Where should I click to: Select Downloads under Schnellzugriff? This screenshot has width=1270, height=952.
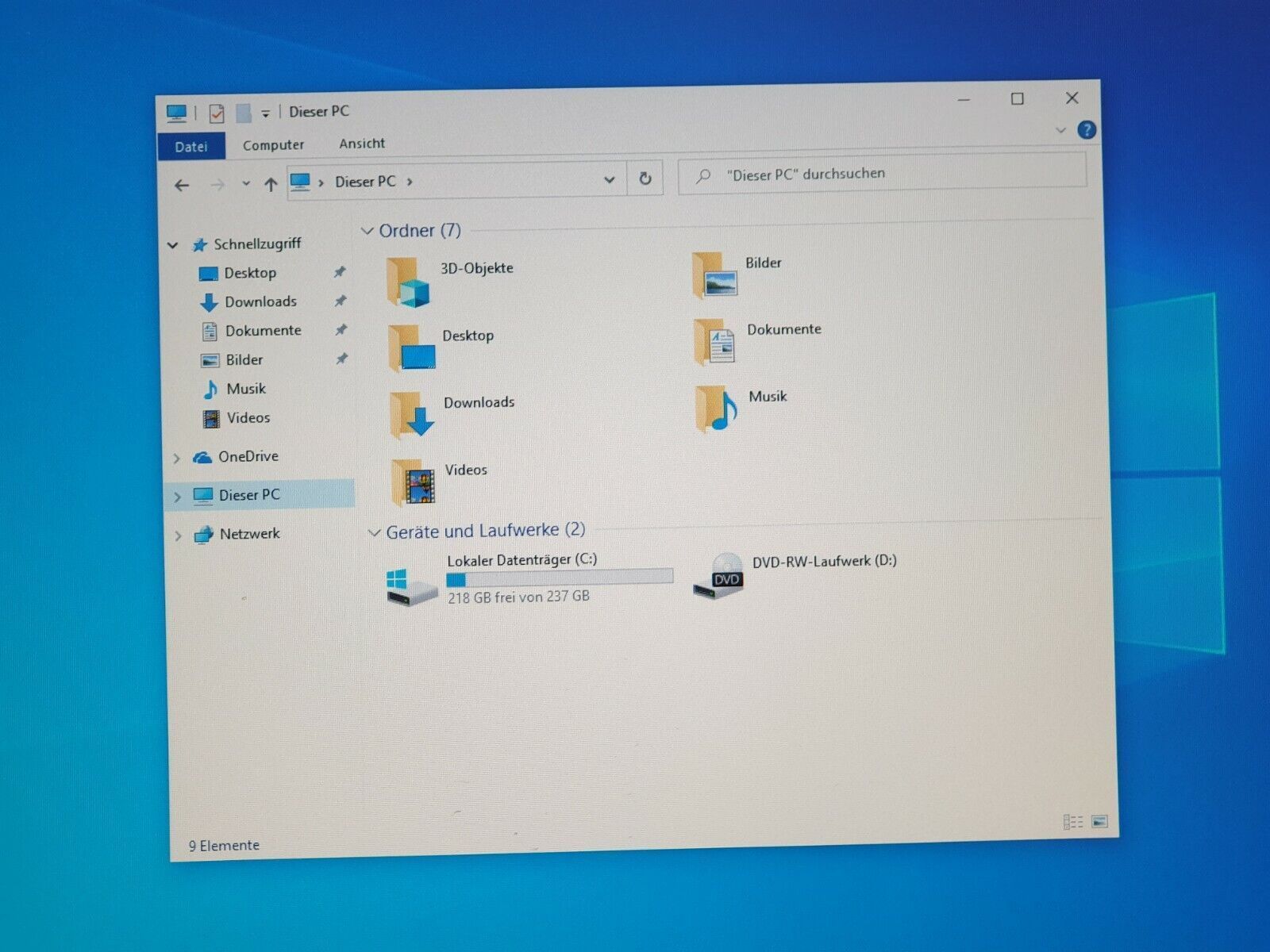pyautogui.click(x=260, y=301)
